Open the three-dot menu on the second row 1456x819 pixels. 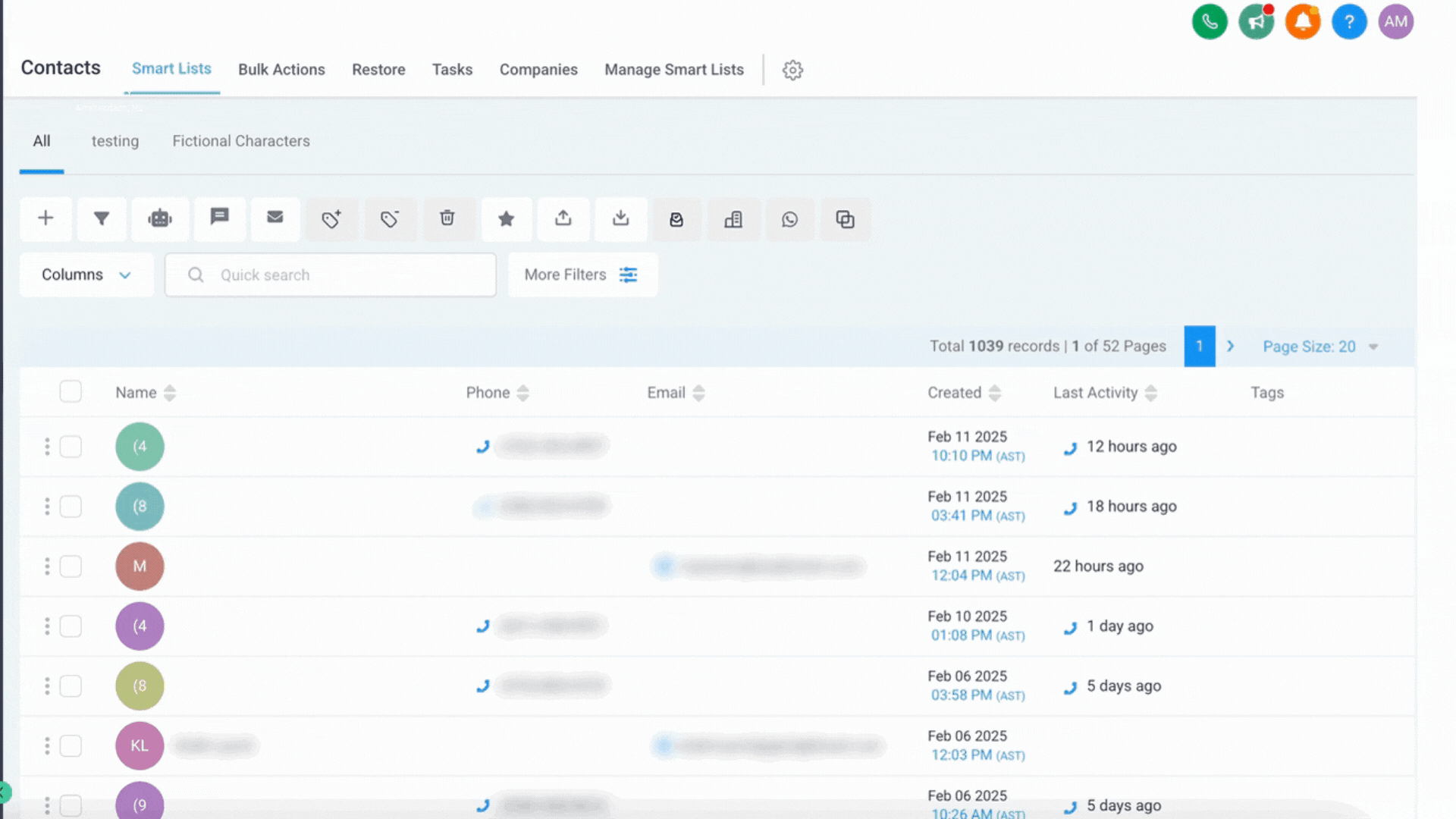[46, 506]
